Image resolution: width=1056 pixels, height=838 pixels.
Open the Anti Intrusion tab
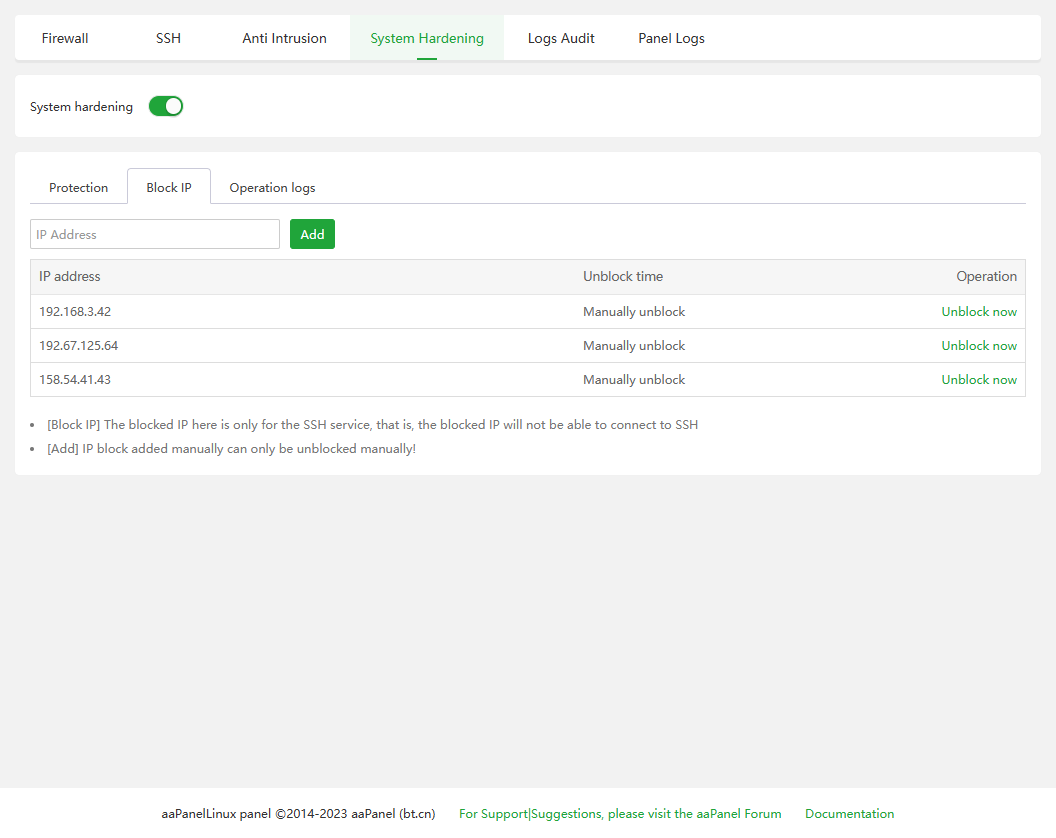click(284, 38)
